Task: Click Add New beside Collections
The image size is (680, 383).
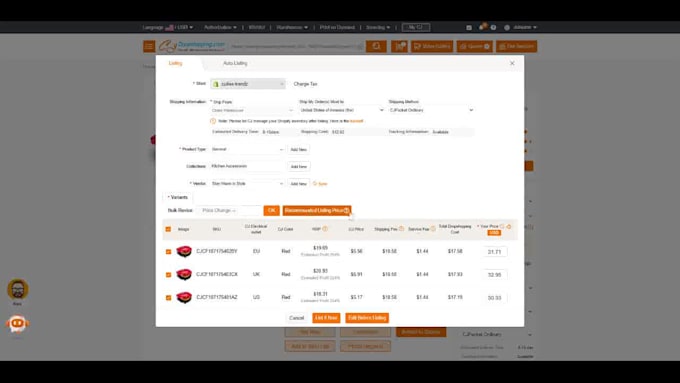Action: point(298,167)
